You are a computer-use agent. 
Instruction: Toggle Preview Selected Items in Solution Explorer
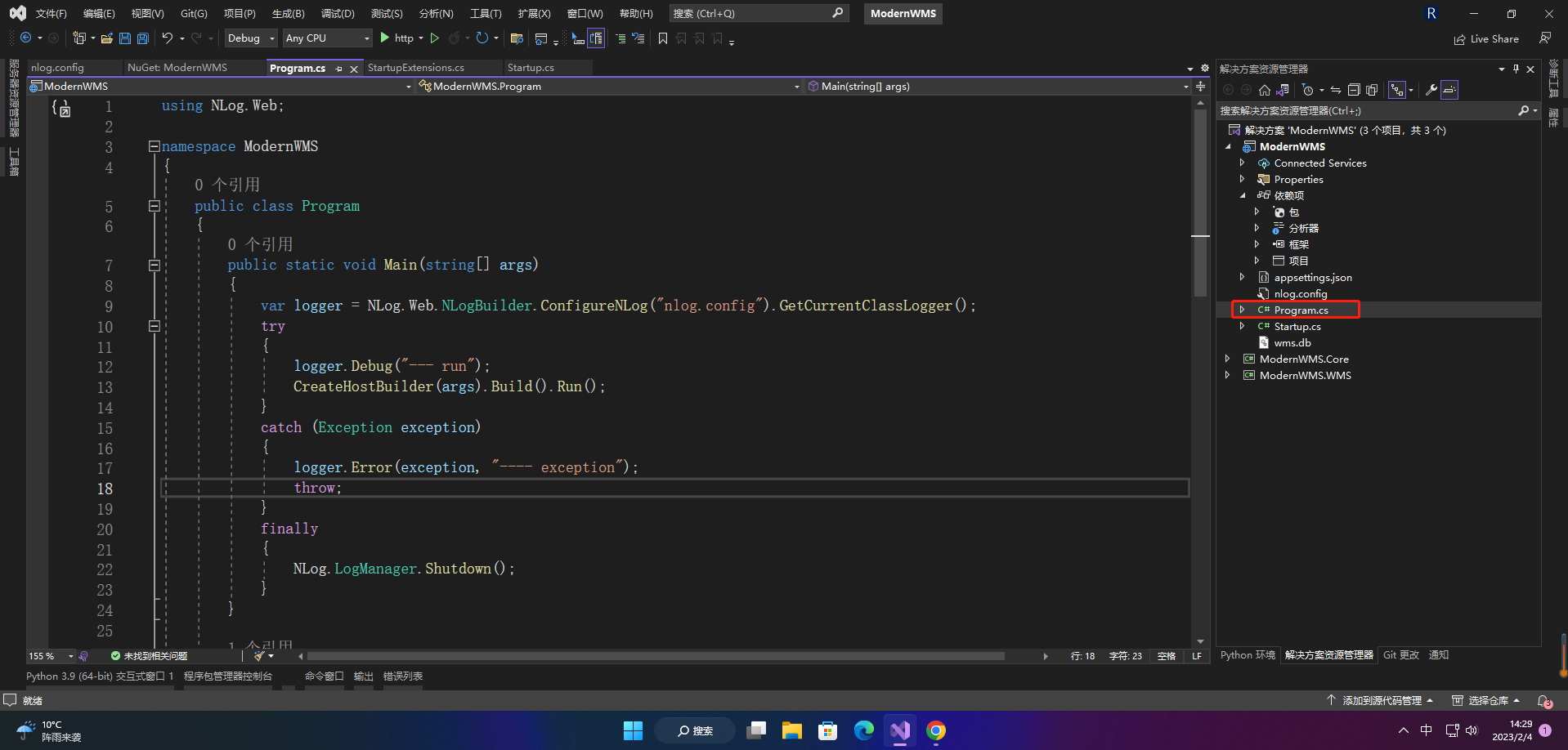click(1449, 90)
